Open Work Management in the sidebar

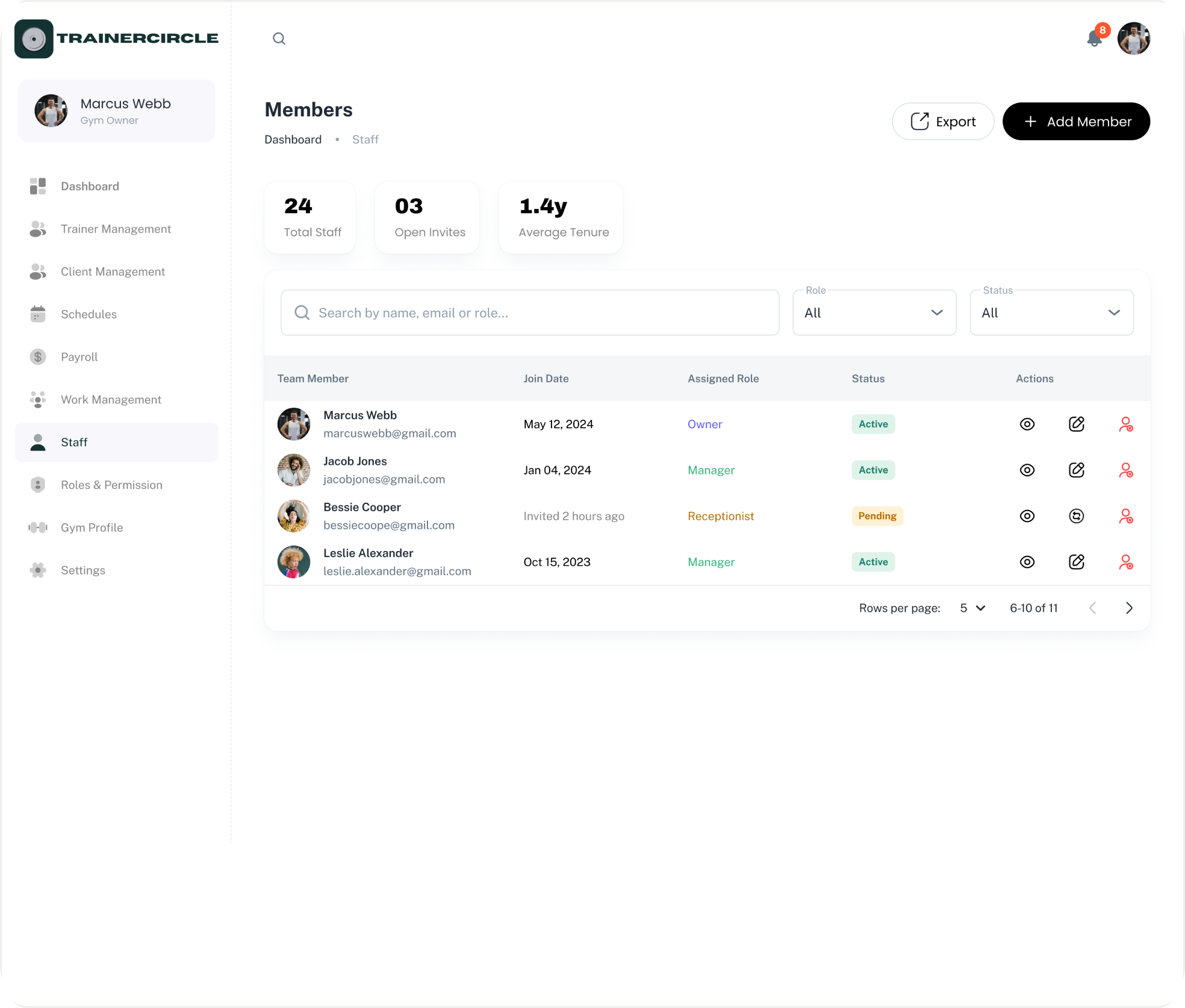click(117, 400)
